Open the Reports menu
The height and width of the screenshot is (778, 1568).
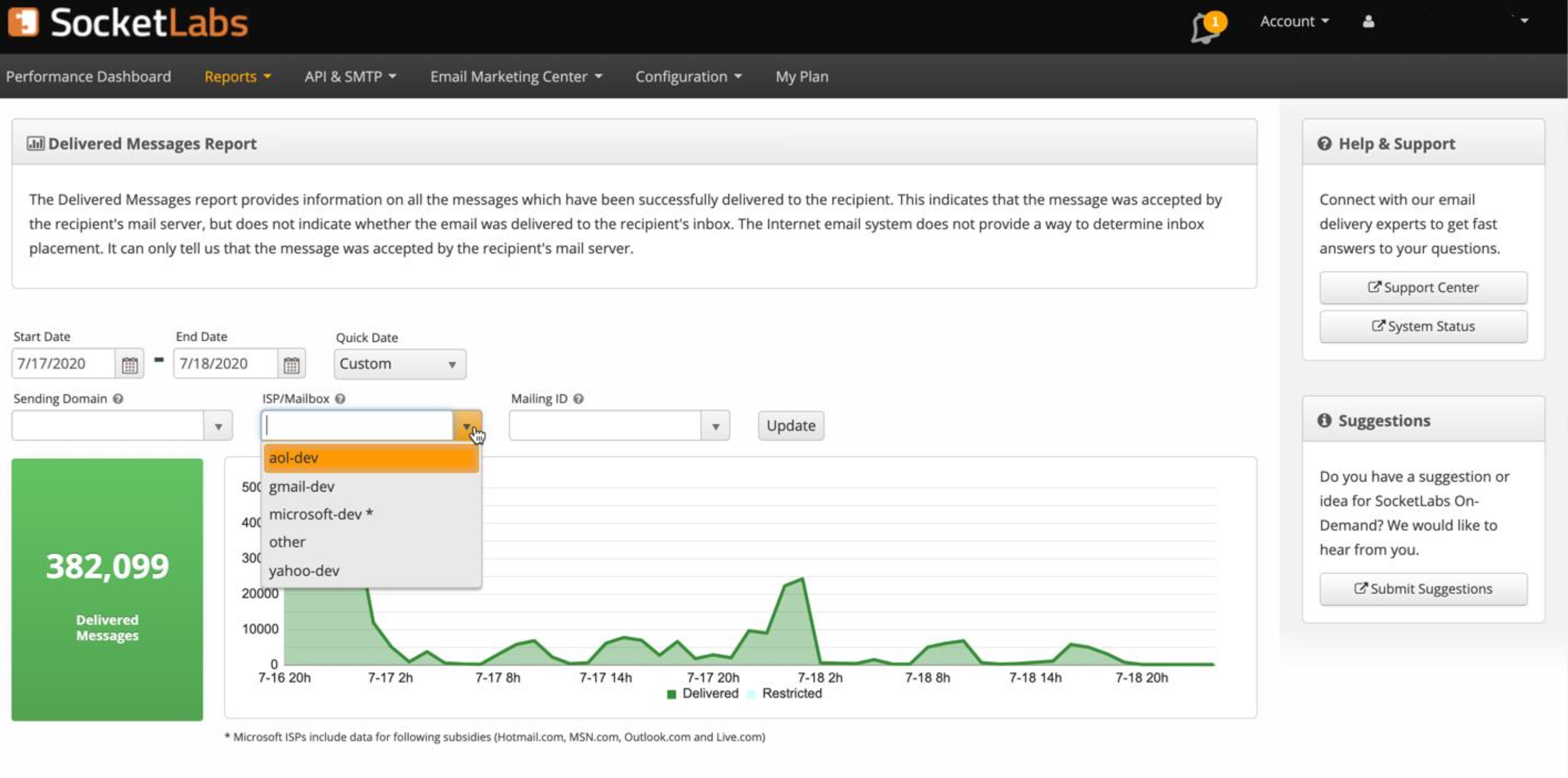[x=238, y=77]
